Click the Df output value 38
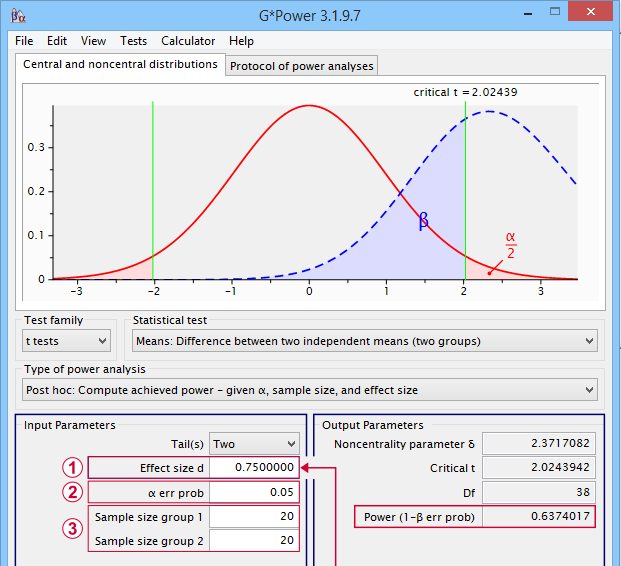The image size is (621, 566). pos(539,492)
